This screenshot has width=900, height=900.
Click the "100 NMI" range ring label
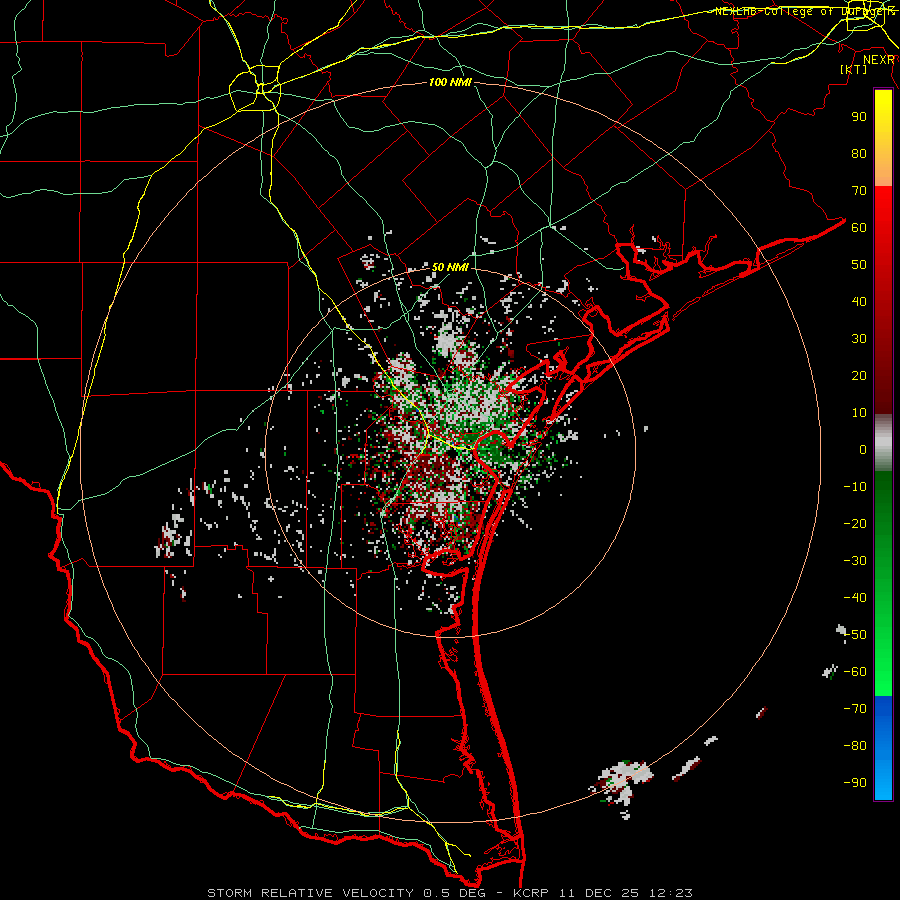click(450, 83)
